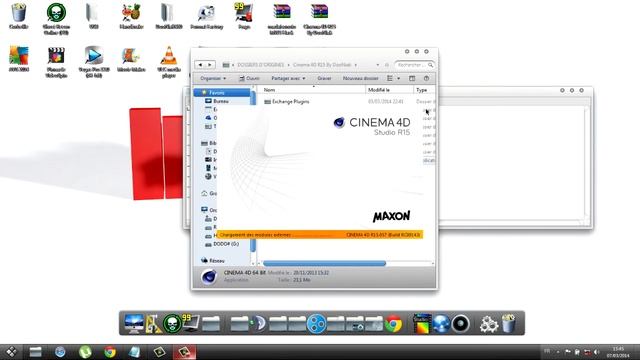Click the green skull icon in the dock

(x=172, y=324)
